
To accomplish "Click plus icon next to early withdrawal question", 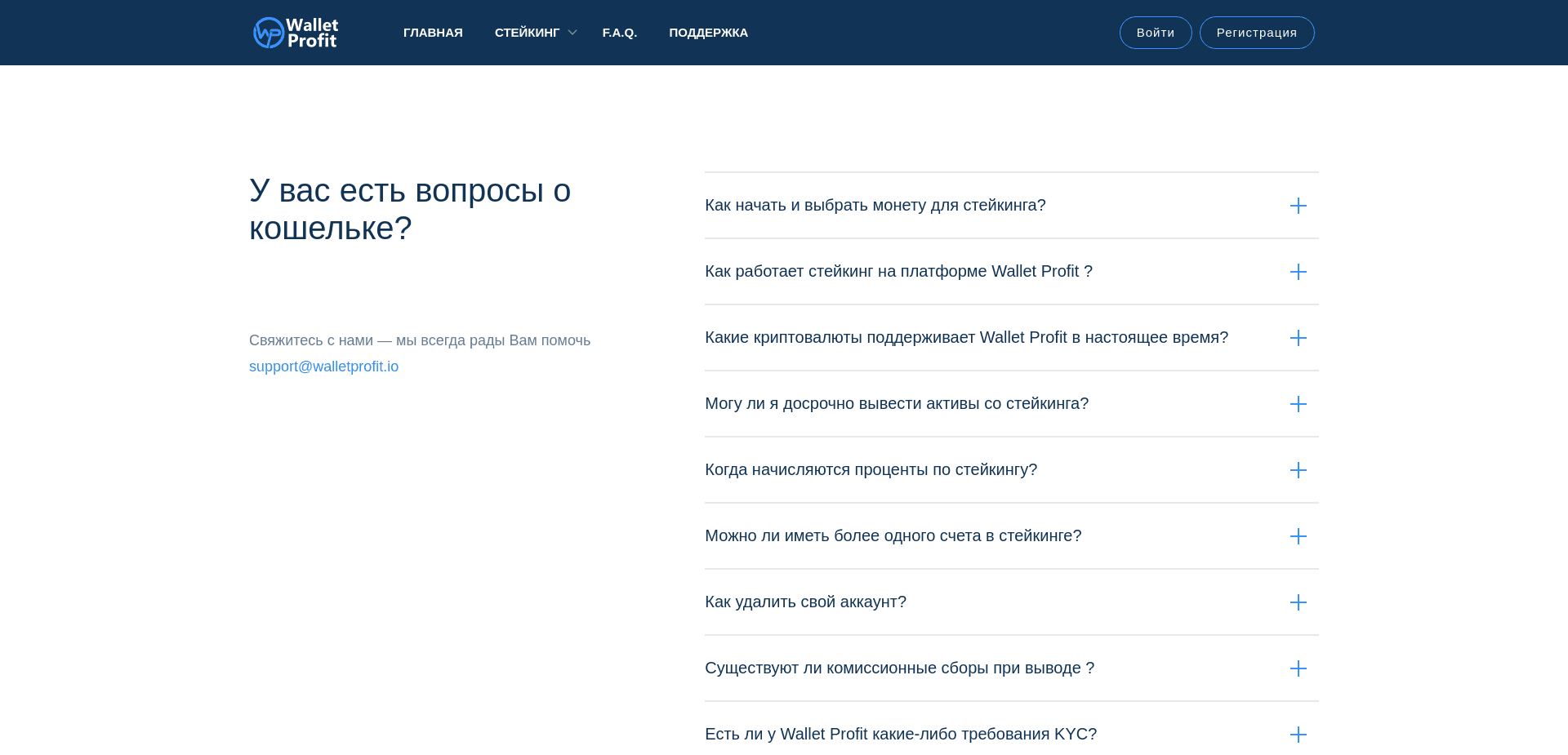I will [x=1298, y=403].
